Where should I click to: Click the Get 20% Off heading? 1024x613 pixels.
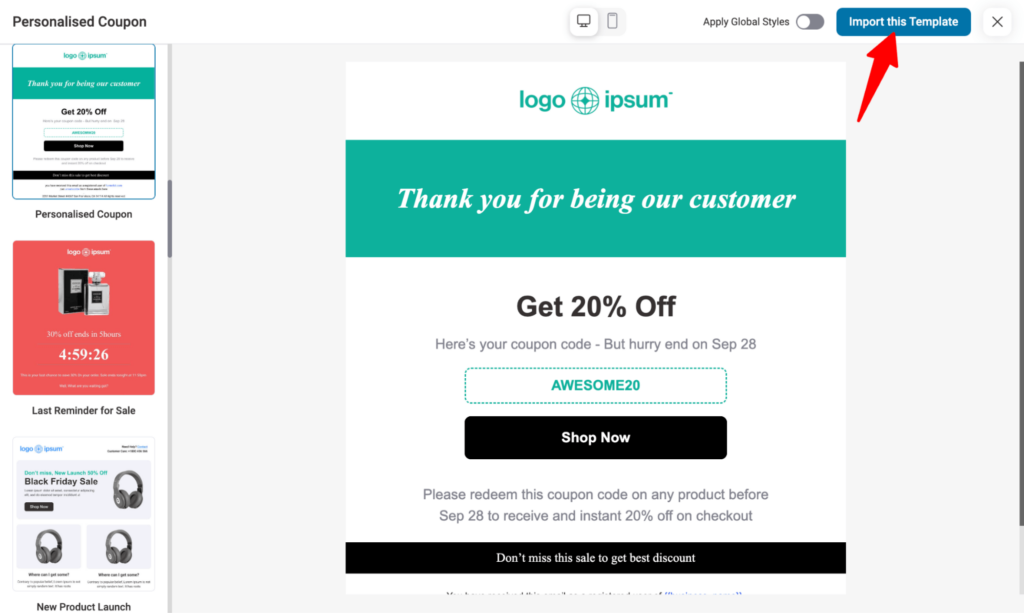(x=595, y=306)
